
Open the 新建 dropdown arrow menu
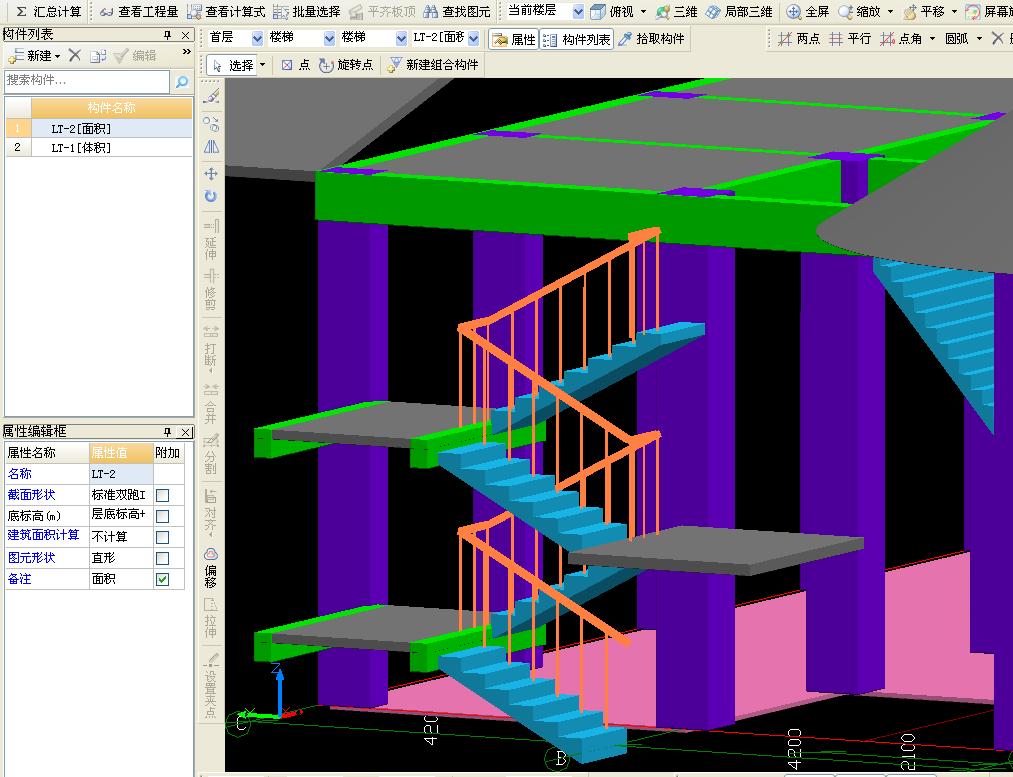click(58, 56)
